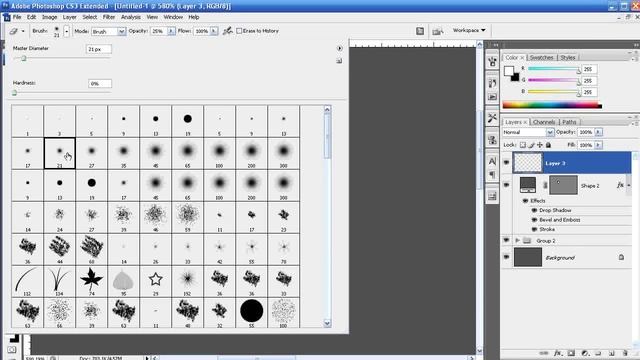Viewport: 640px width, 360px height.
Task: Enable Erase to History checkbox
Action: 239,31
